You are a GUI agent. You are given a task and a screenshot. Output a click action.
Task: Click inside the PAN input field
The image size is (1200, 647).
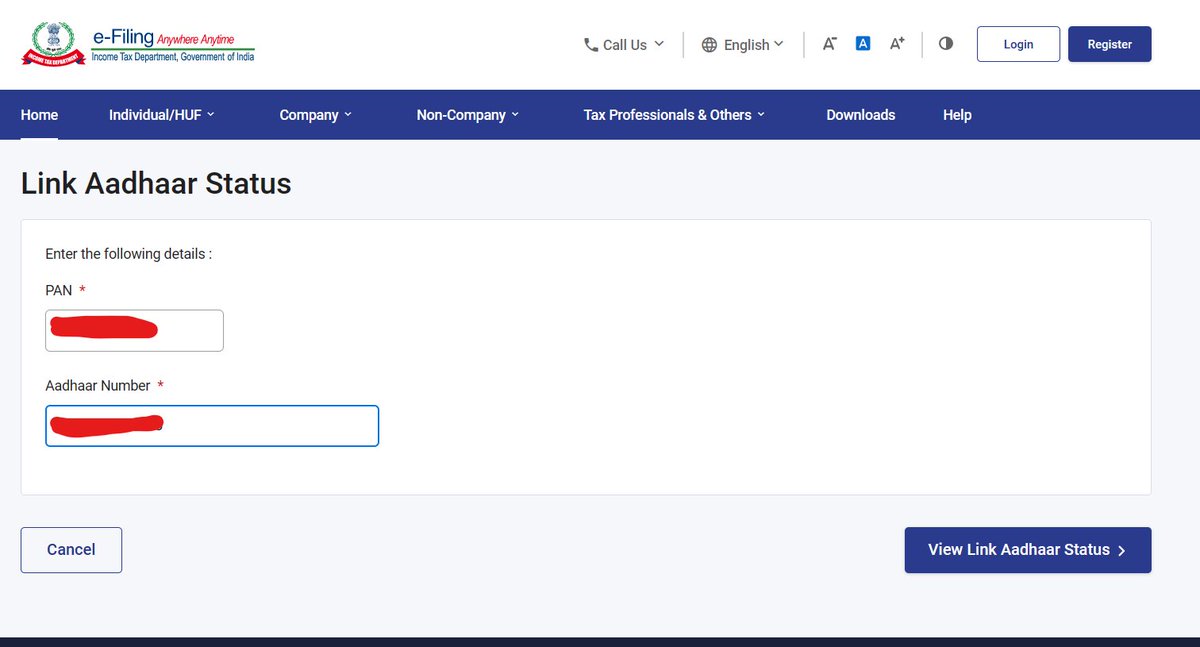pyautogui.click(x=134, y=330)
